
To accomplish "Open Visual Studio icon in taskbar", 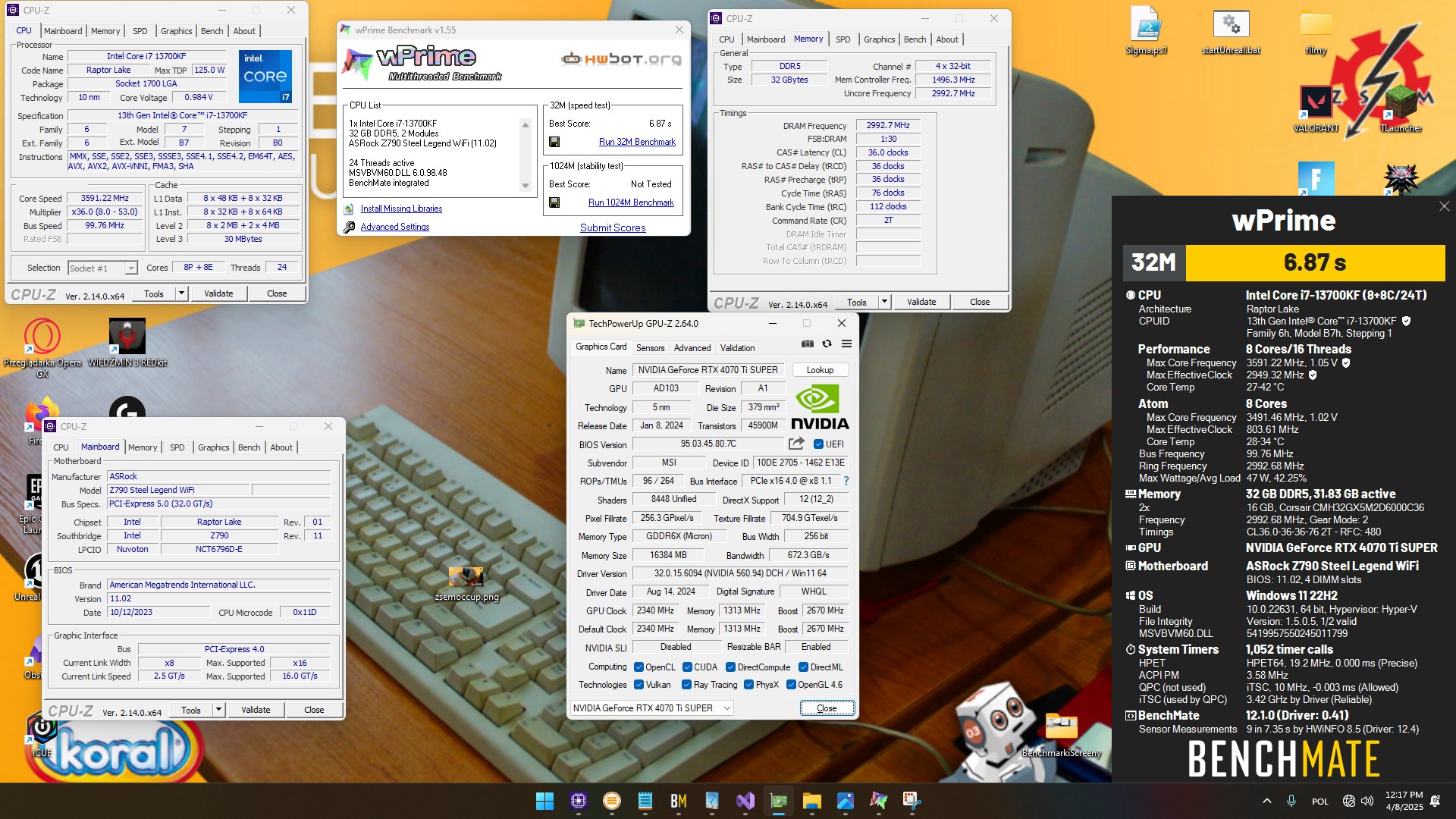I will coord(745,801).
